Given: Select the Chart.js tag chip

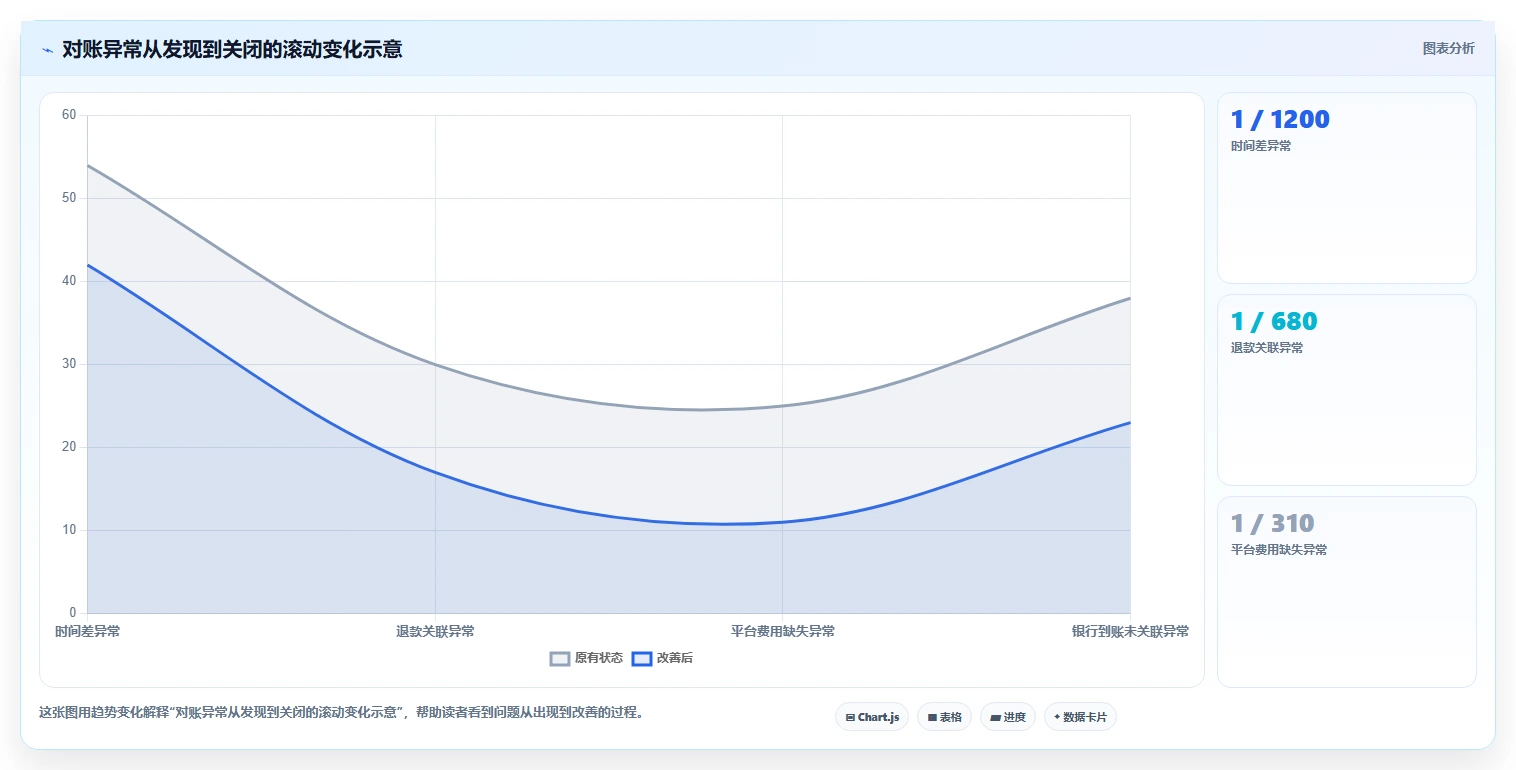Looking at the screenshot, I should click(x=872, y=717).
